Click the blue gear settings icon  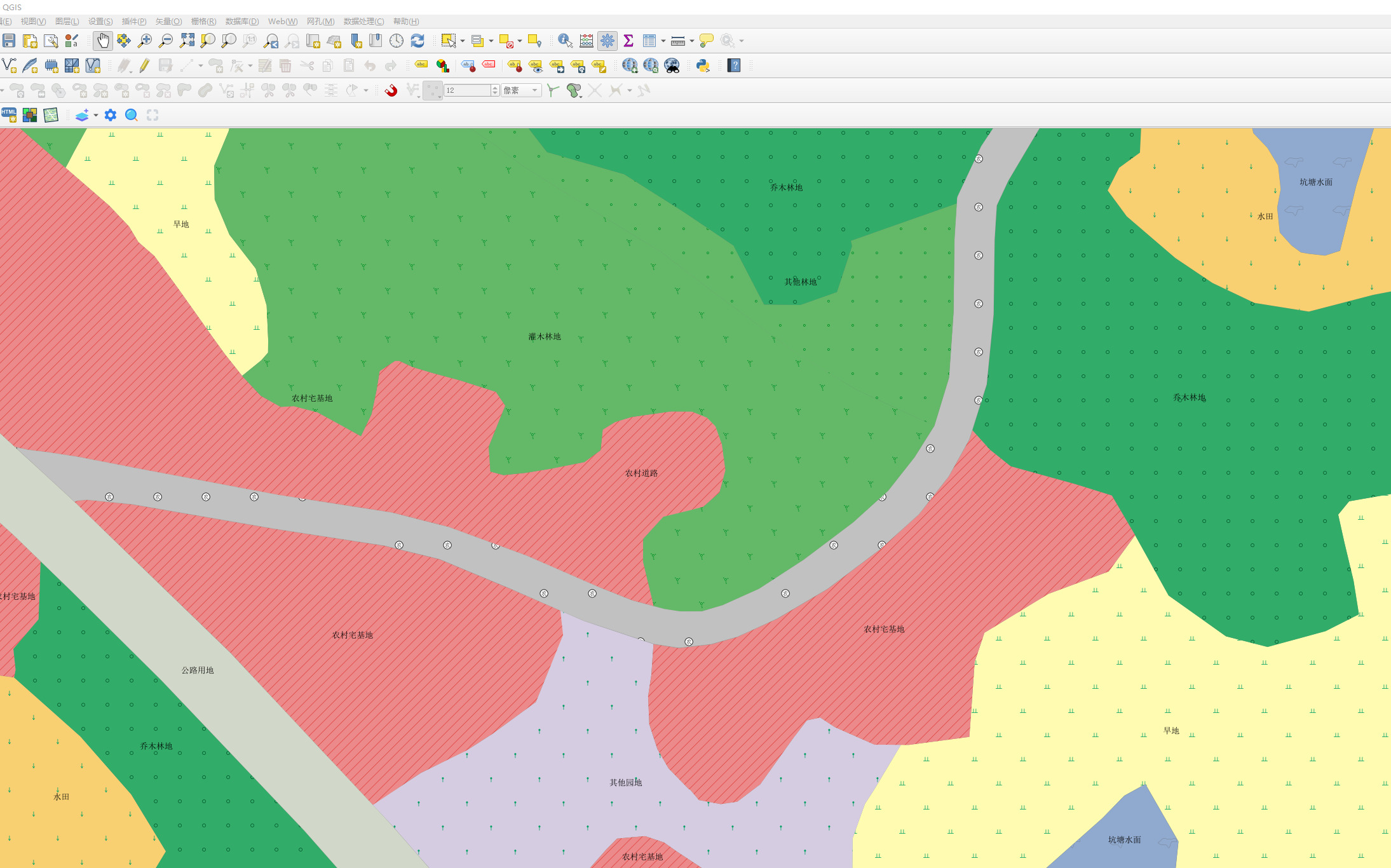(x=111, y=115)
